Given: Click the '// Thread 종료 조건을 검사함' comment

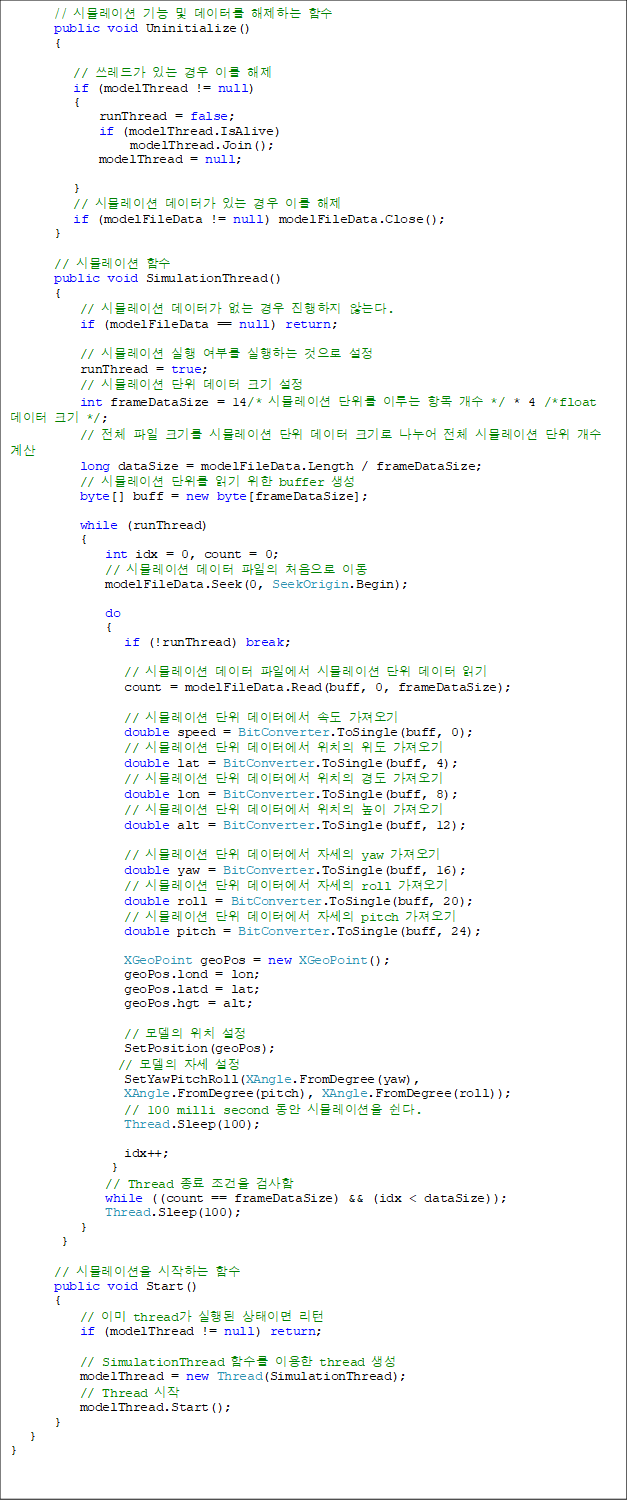Looking at the screenshot, I should click(199, 1183).
